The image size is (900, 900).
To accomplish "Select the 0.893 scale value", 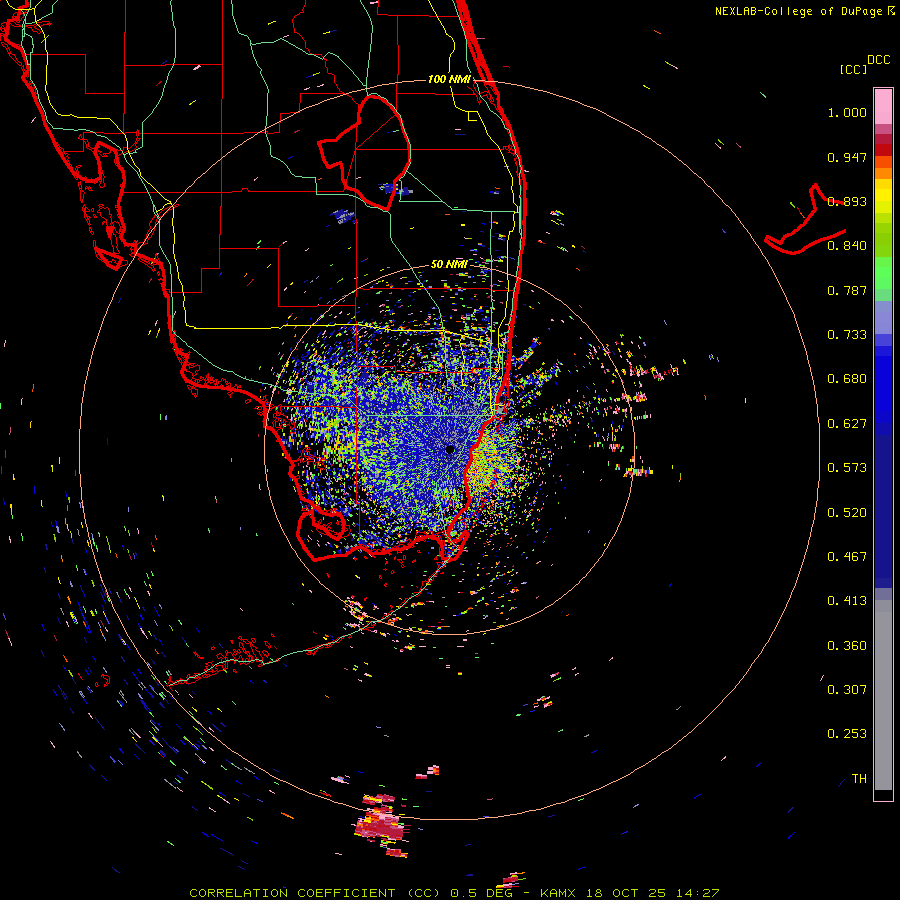I will click(x=847, y=201).
